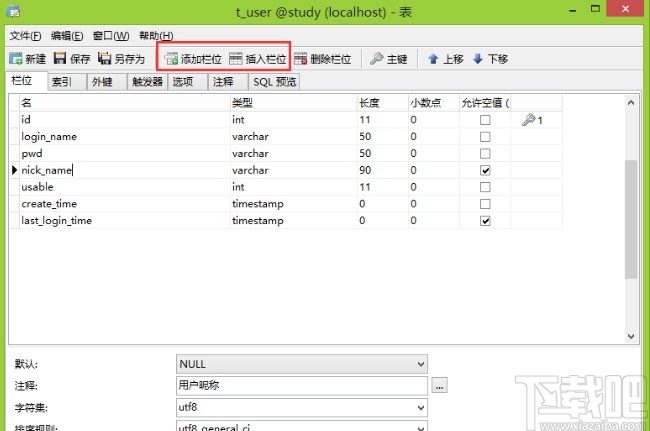650x431 pixels.
Task: Open the 帮助(H) menu
Action: point(156,36)
